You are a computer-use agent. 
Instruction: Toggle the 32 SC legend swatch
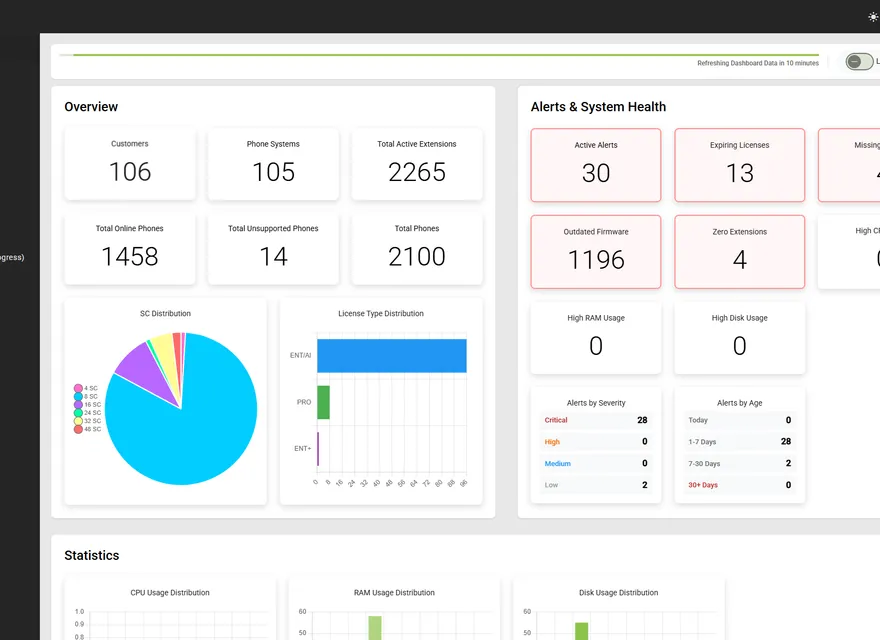coord(78,420)
